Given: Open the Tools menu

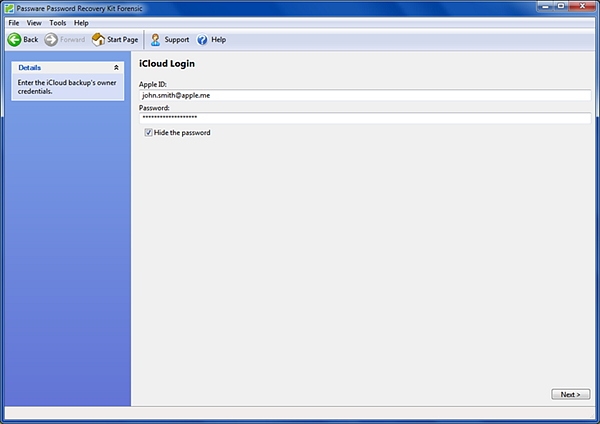Looking at the screenshot, I should point(57,23).
